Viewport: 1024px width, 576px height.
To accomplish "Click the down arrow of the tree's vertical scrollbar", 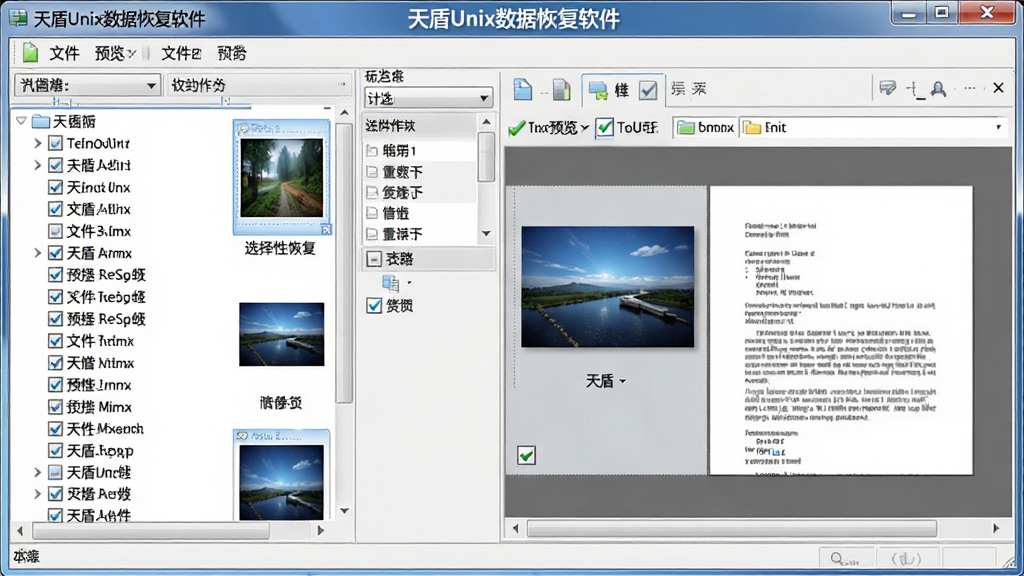I will [344, 511].
